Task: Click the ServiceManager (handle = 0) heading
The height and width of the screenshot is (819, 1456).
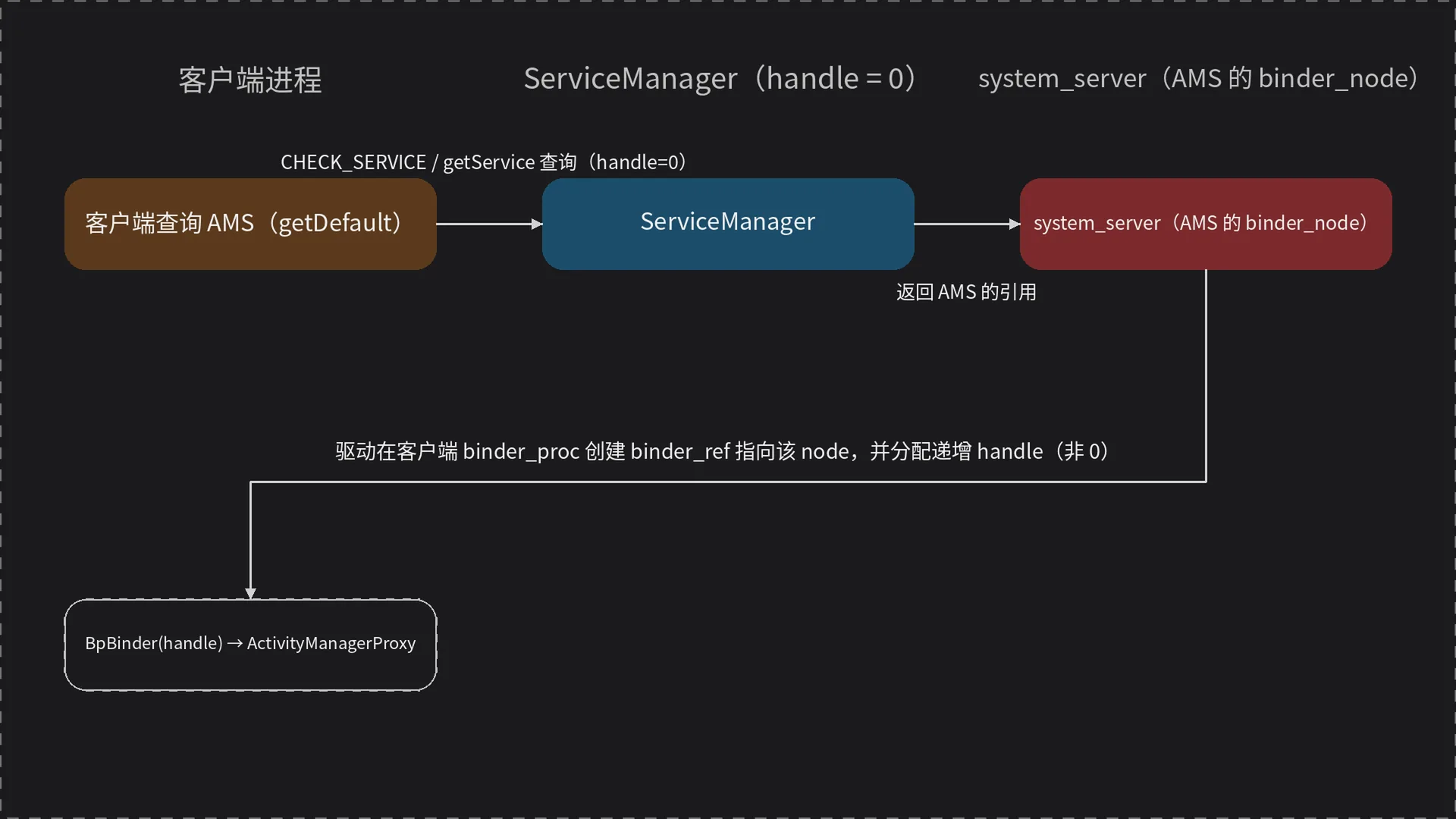Action: click(720, 79)
